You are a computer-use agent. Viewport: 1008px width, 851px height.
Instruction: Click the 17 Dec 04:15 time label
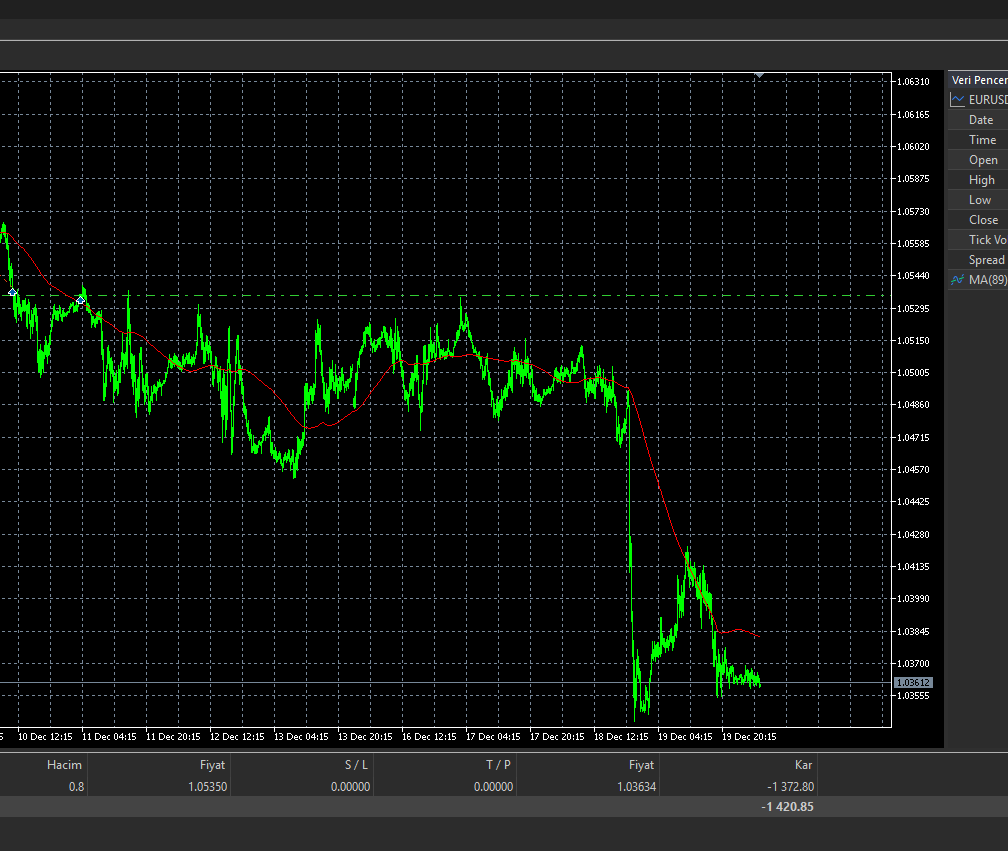(x=493, y=737)
